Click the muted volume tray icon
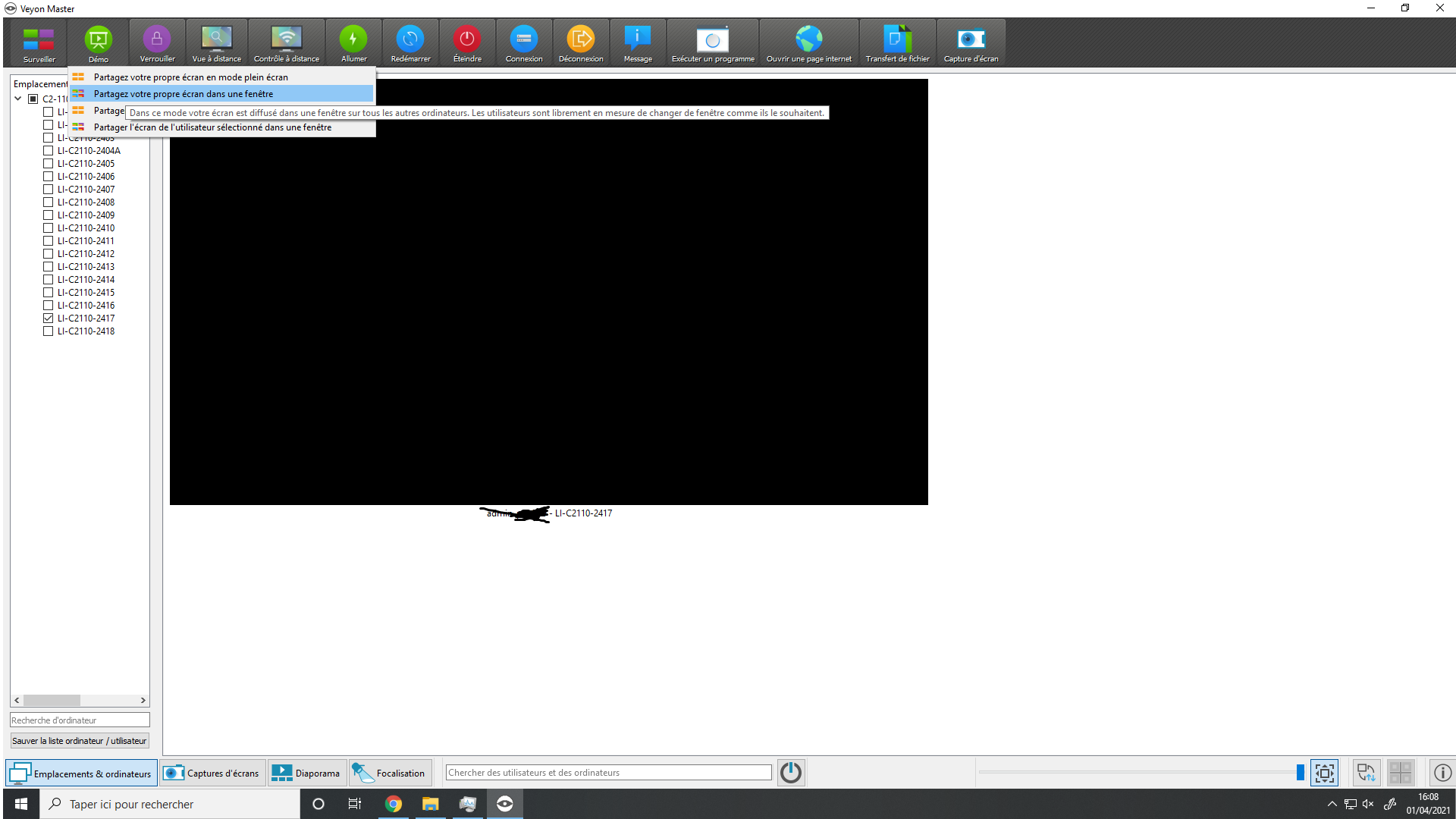Viewport: 1456px width, 819px height. coord(1368,804)
